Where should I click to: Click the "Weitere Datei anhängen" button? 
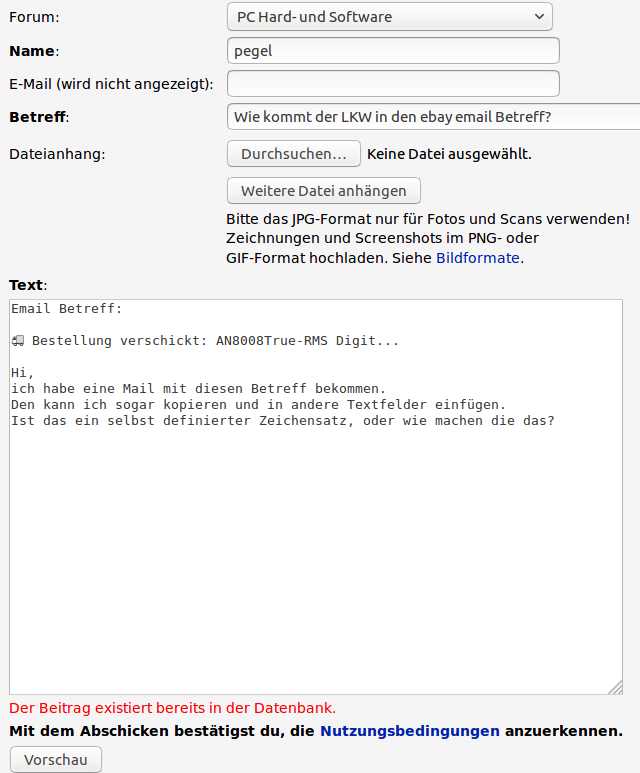tap(324, 191)
